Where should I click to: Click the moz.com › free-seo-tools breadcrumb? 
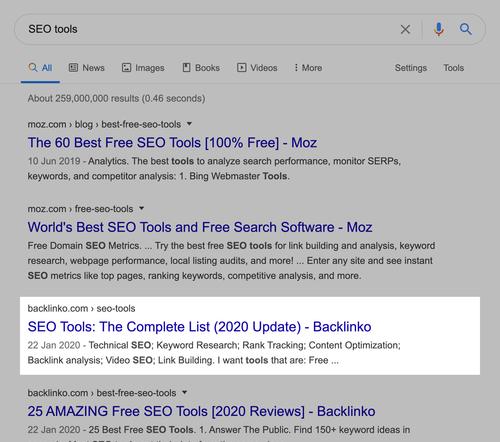coord(80,209)
